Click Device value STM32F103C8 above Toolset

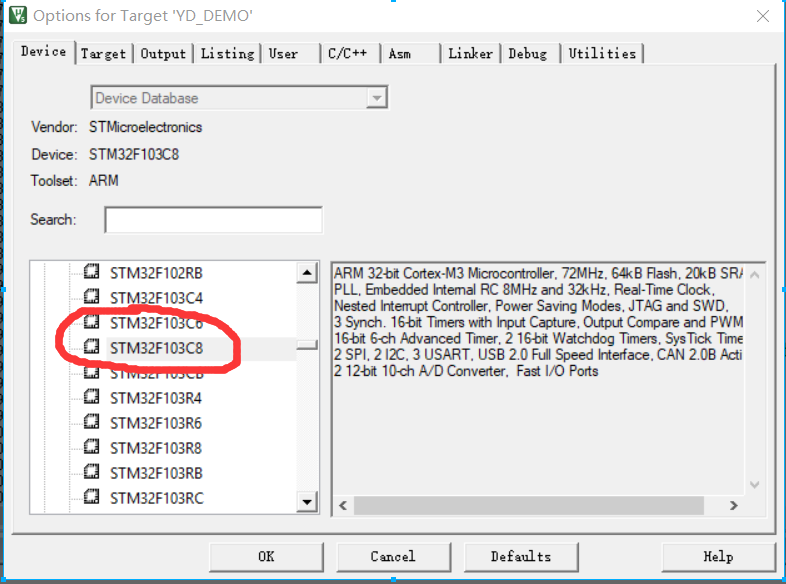pyautogui.click(x=134, y=154)
